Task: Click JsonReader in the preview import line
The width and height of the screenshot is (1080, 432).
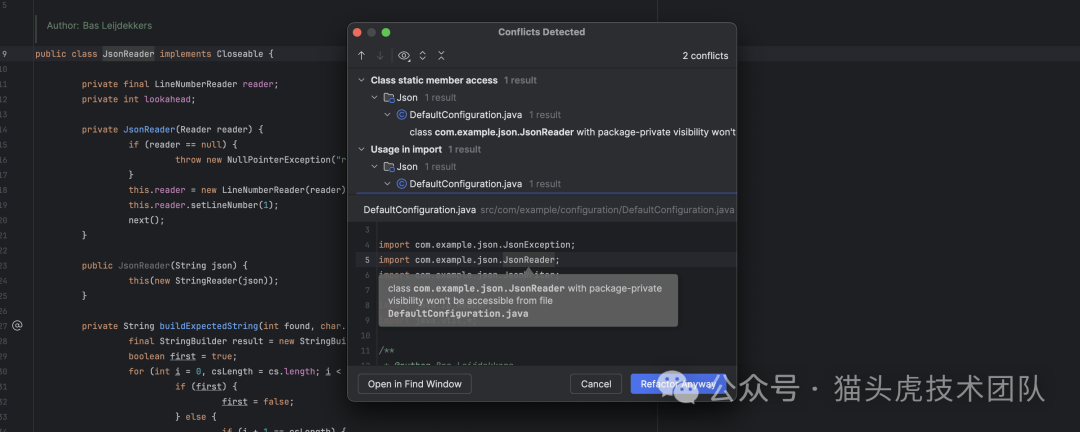Action: tap(528, 260)
